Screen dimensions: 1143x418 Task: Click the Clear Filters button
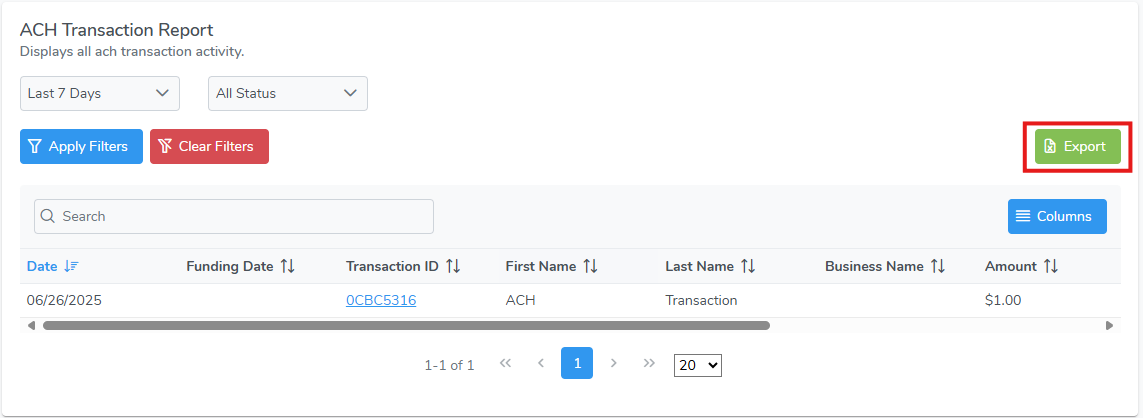[x=209, y=147]
